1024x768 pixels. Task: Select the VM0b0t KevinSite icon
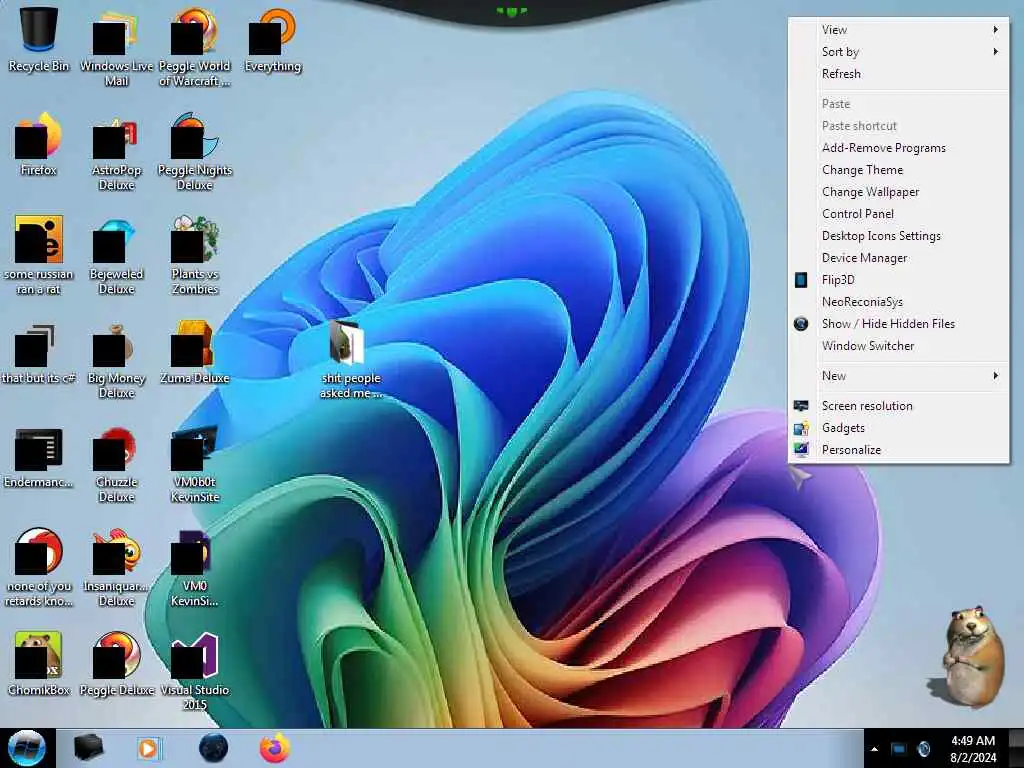(195, 464)
